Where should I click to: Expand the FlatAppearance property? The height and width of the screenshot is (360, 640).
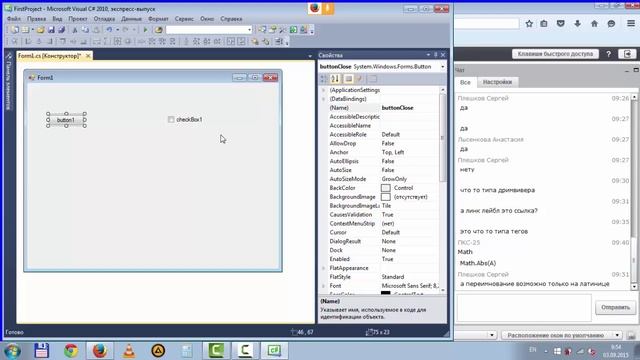tap(324, 268)
